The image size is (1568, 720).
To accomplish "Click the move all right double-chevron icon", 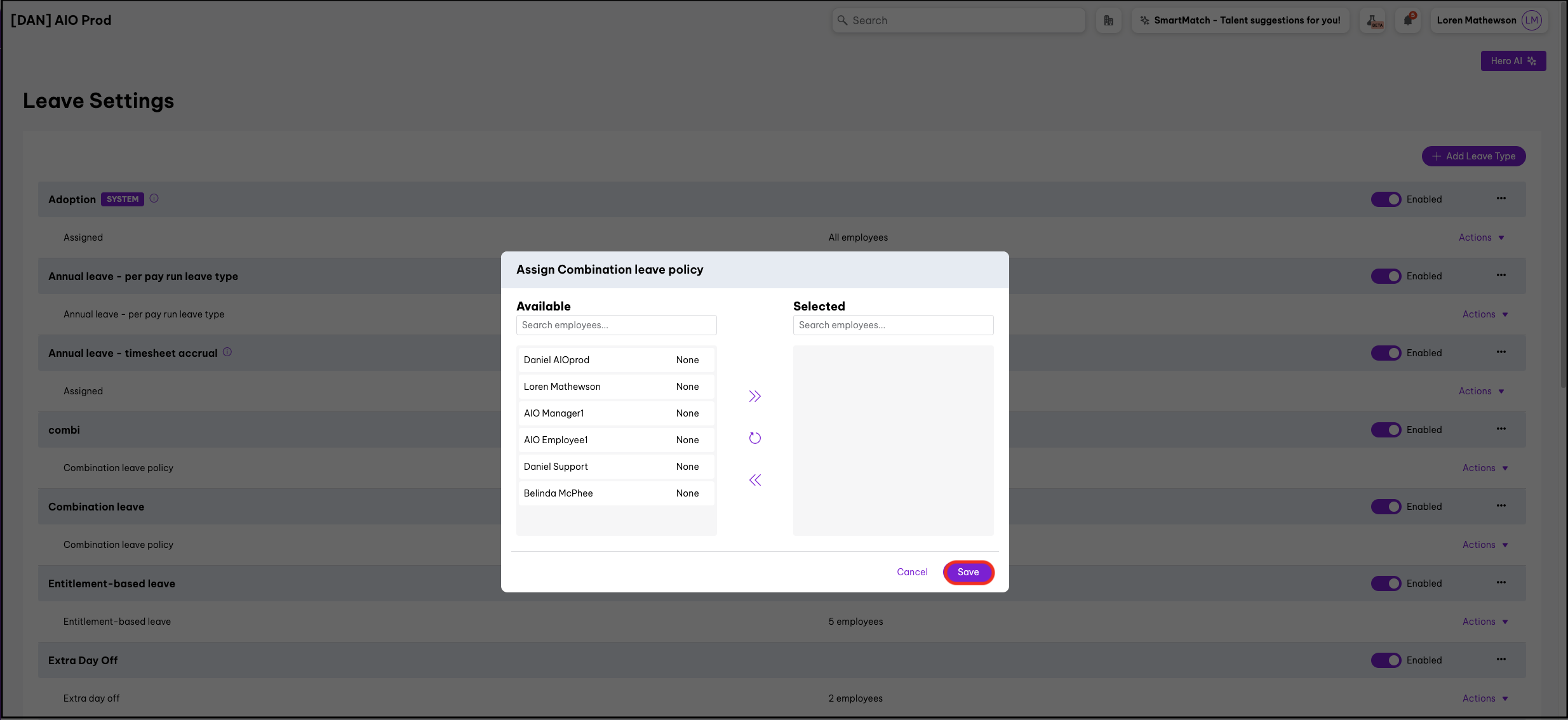I will click(x=754, y=396).
